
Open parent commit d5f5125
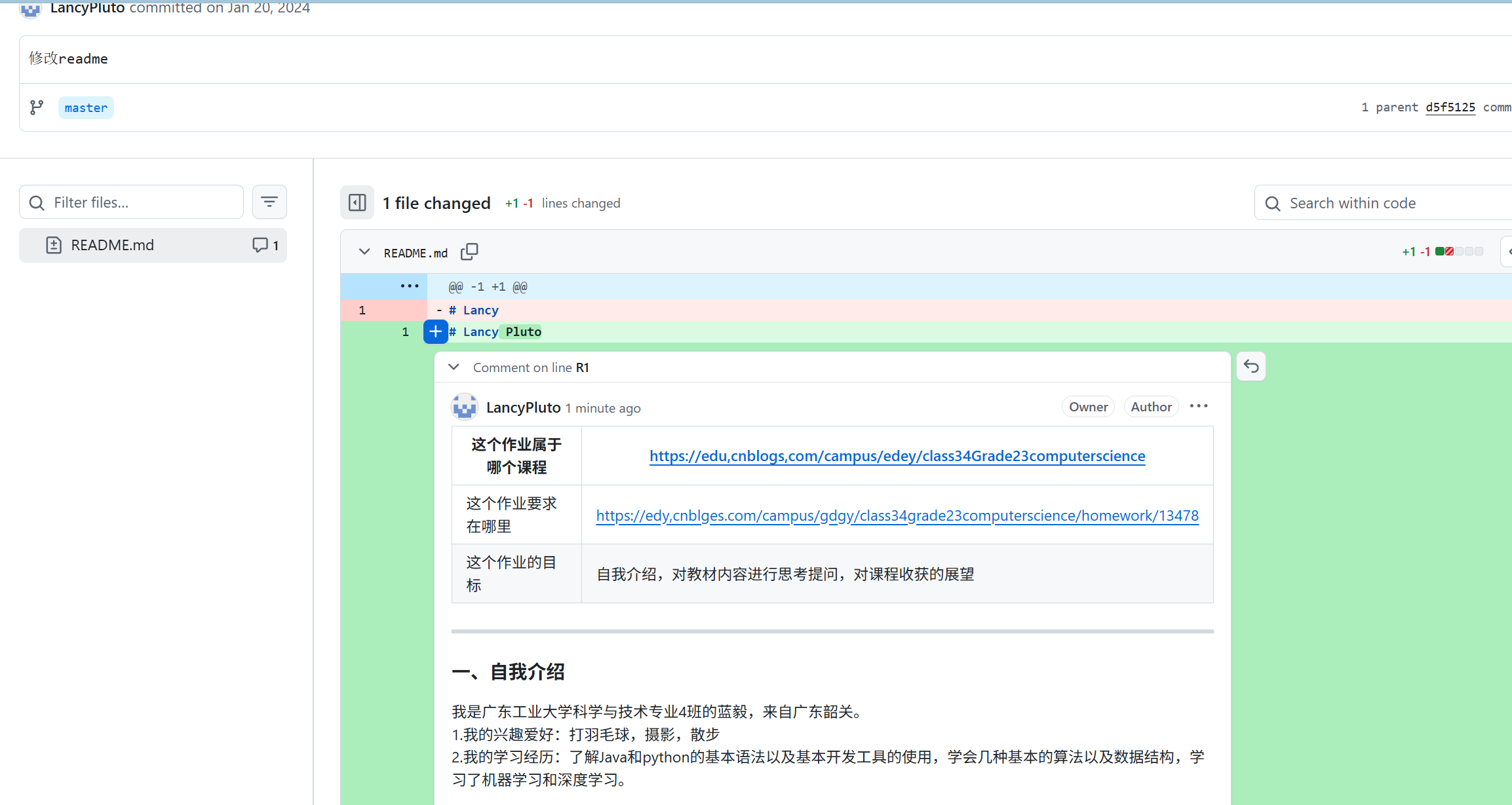pyautogui.click(x=1450, y=107)
